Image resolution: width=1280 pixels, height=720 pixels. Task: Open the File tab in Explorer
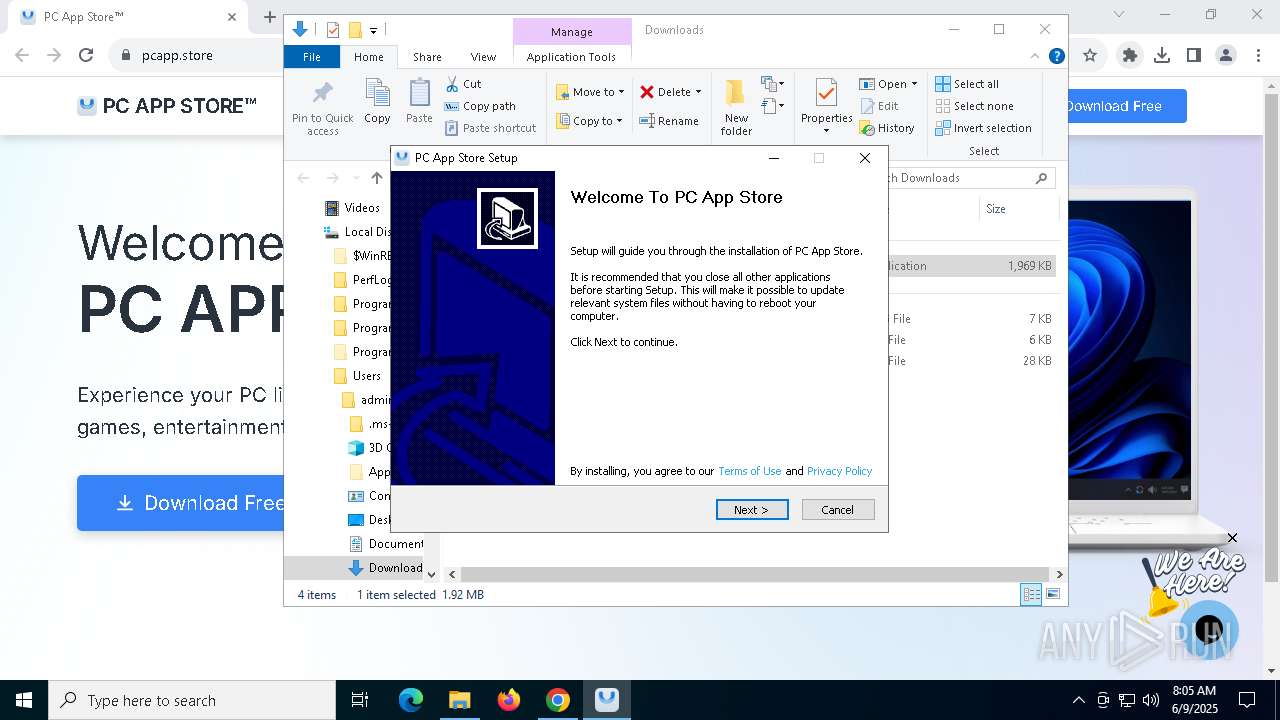312,57
